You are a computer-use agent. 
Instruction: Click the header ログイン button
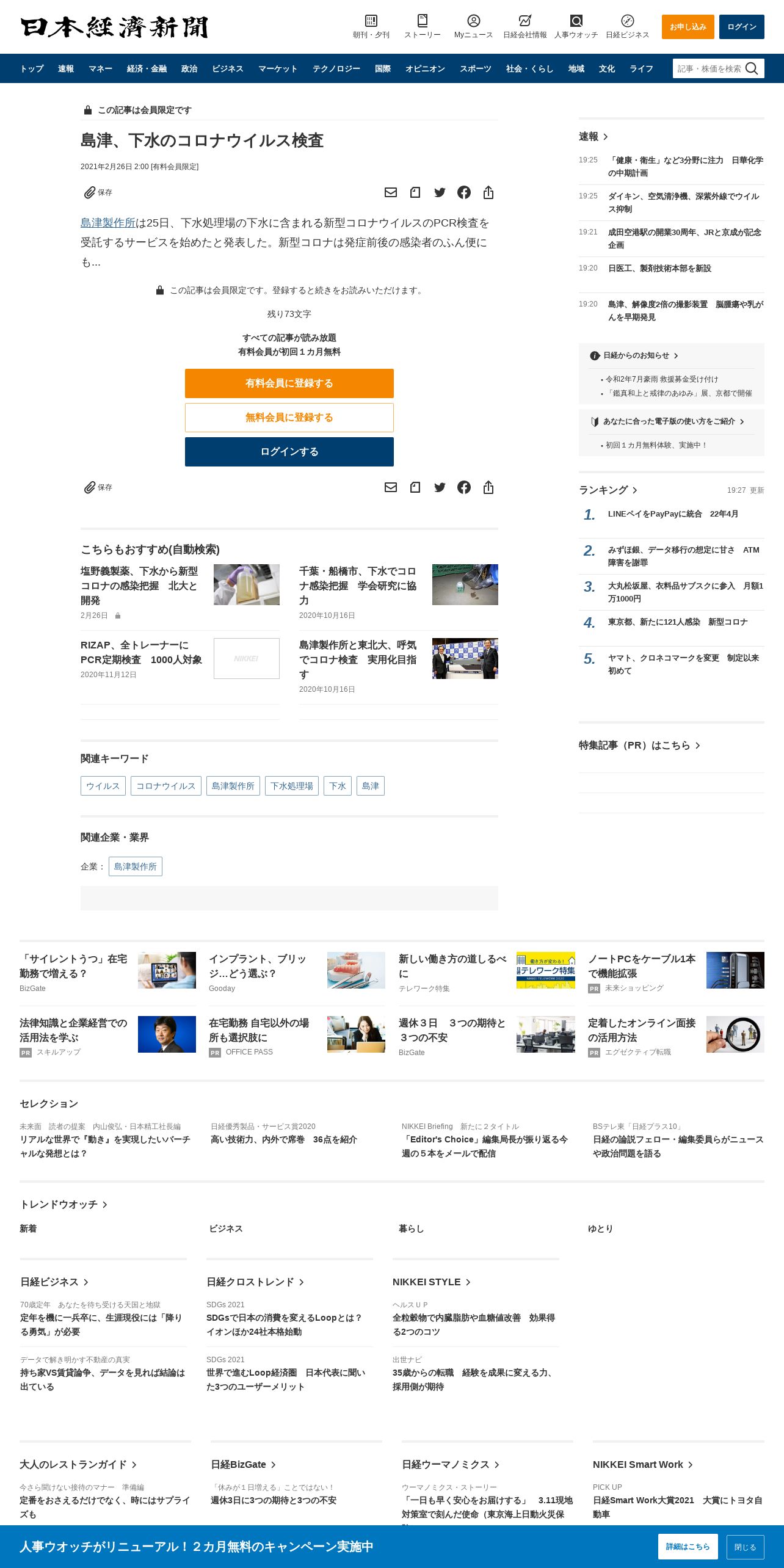click(x=742, y=27)
